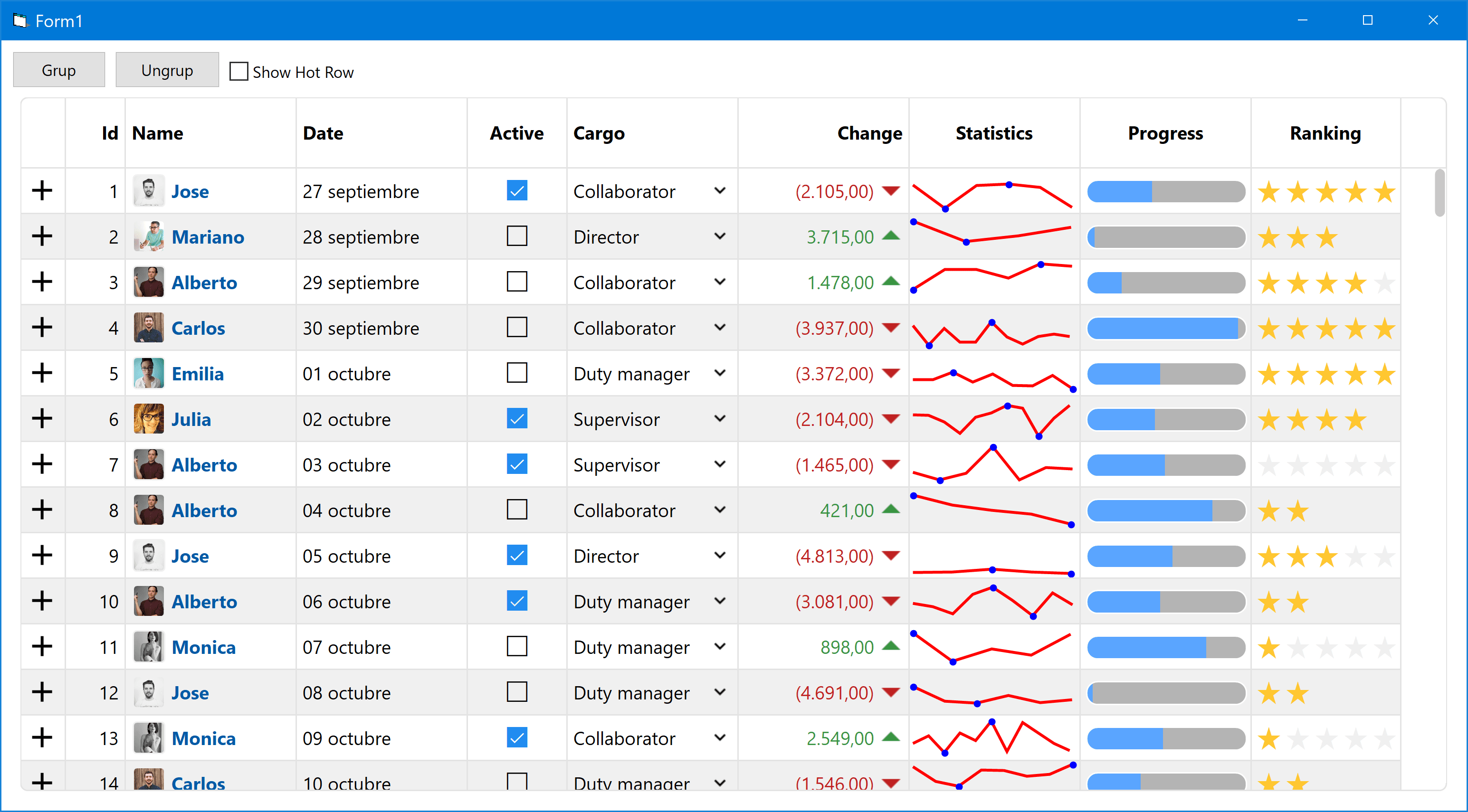Screen dimensions: 1468x812
Task: Click the third star in Monica row 11
Action: [x=1327, y=647]
